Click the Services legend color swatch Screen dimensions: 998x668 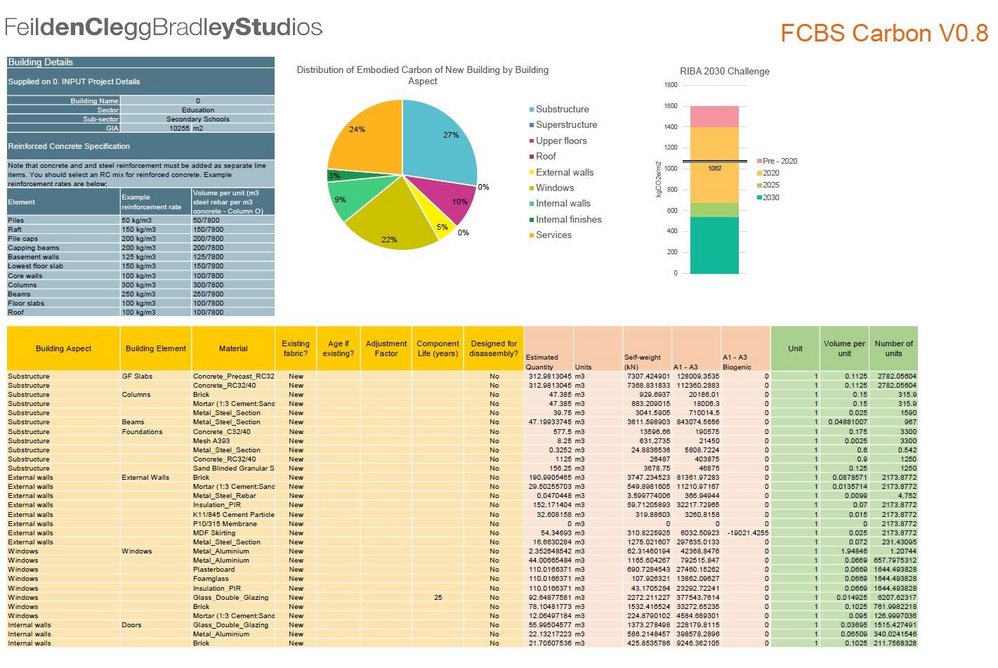[x=531, y=235]
